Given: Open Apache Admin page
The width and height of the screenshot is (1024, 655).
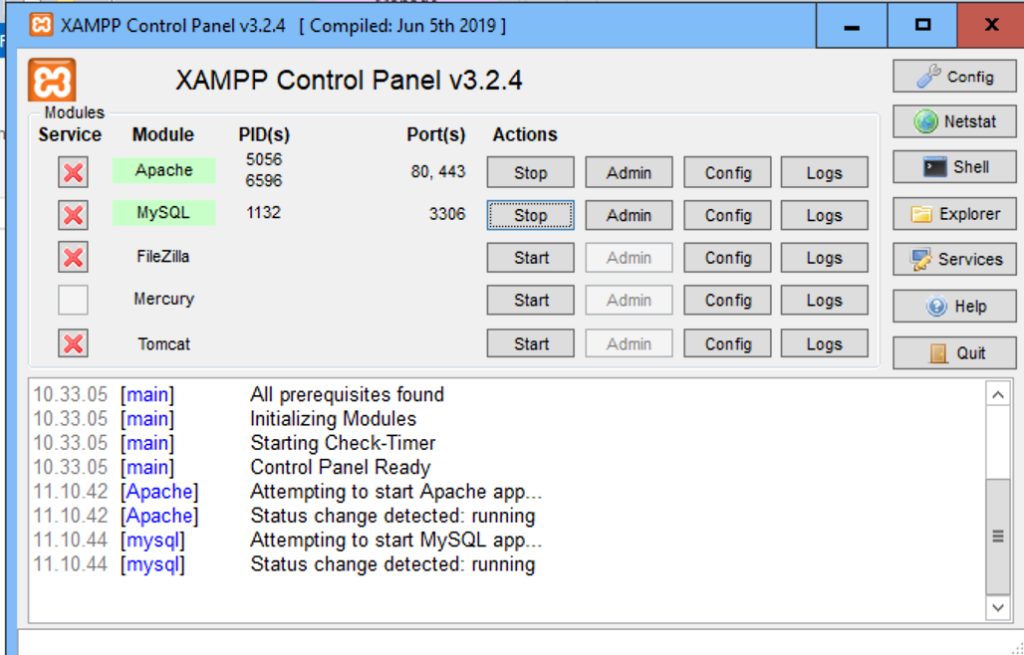Looking at the screenshot, I should click(x=629, y=172).
